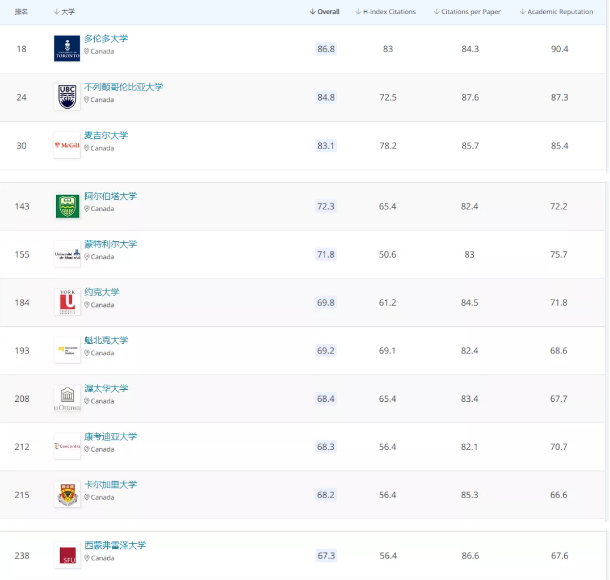Image resolution: width=610 pixels, height=580 pixels.
Task: Click the 排名 column header
Action: pos(21,12)
